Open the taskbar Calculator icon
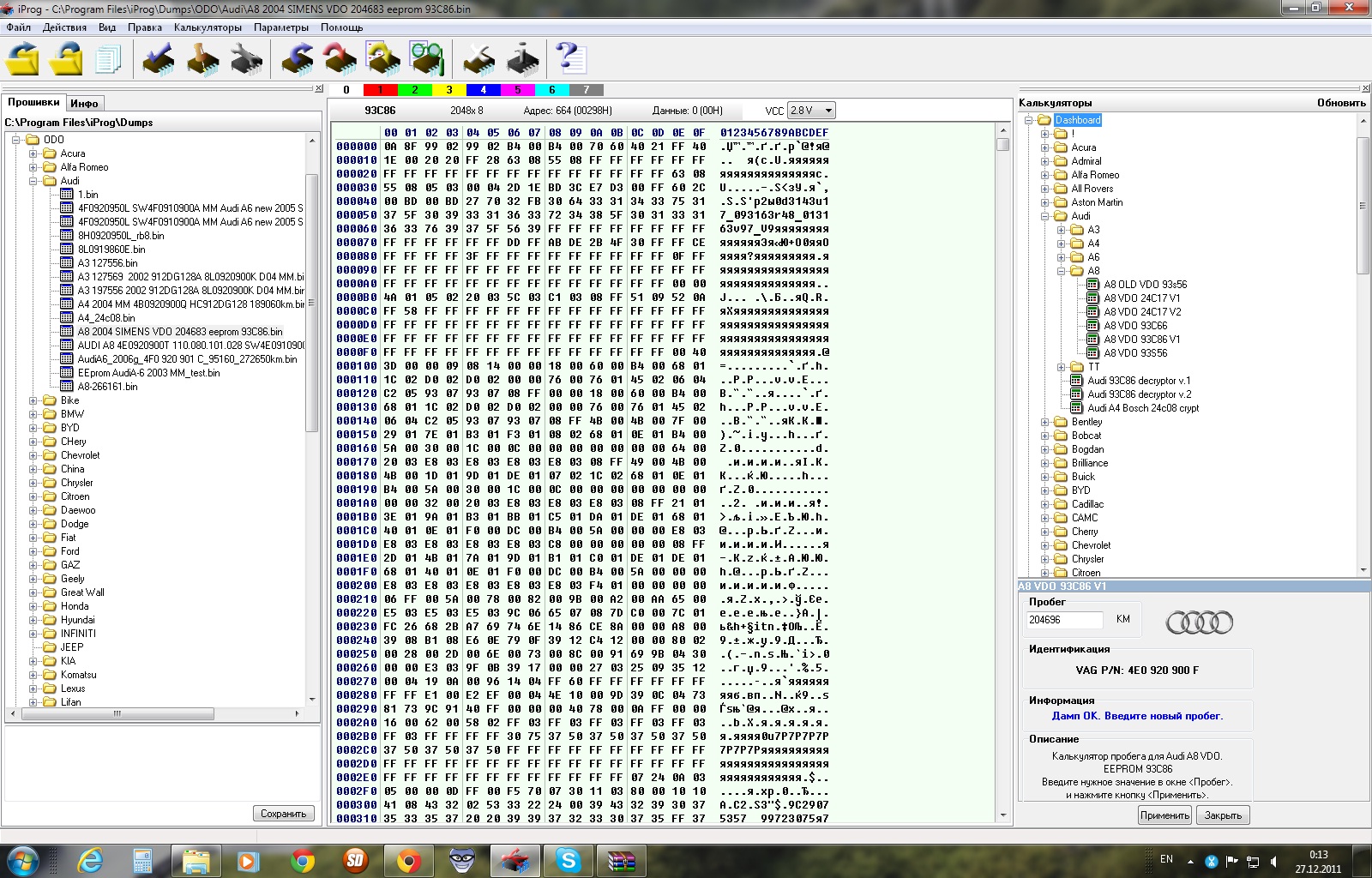The image size is (1372, 878). click(142, 860)
